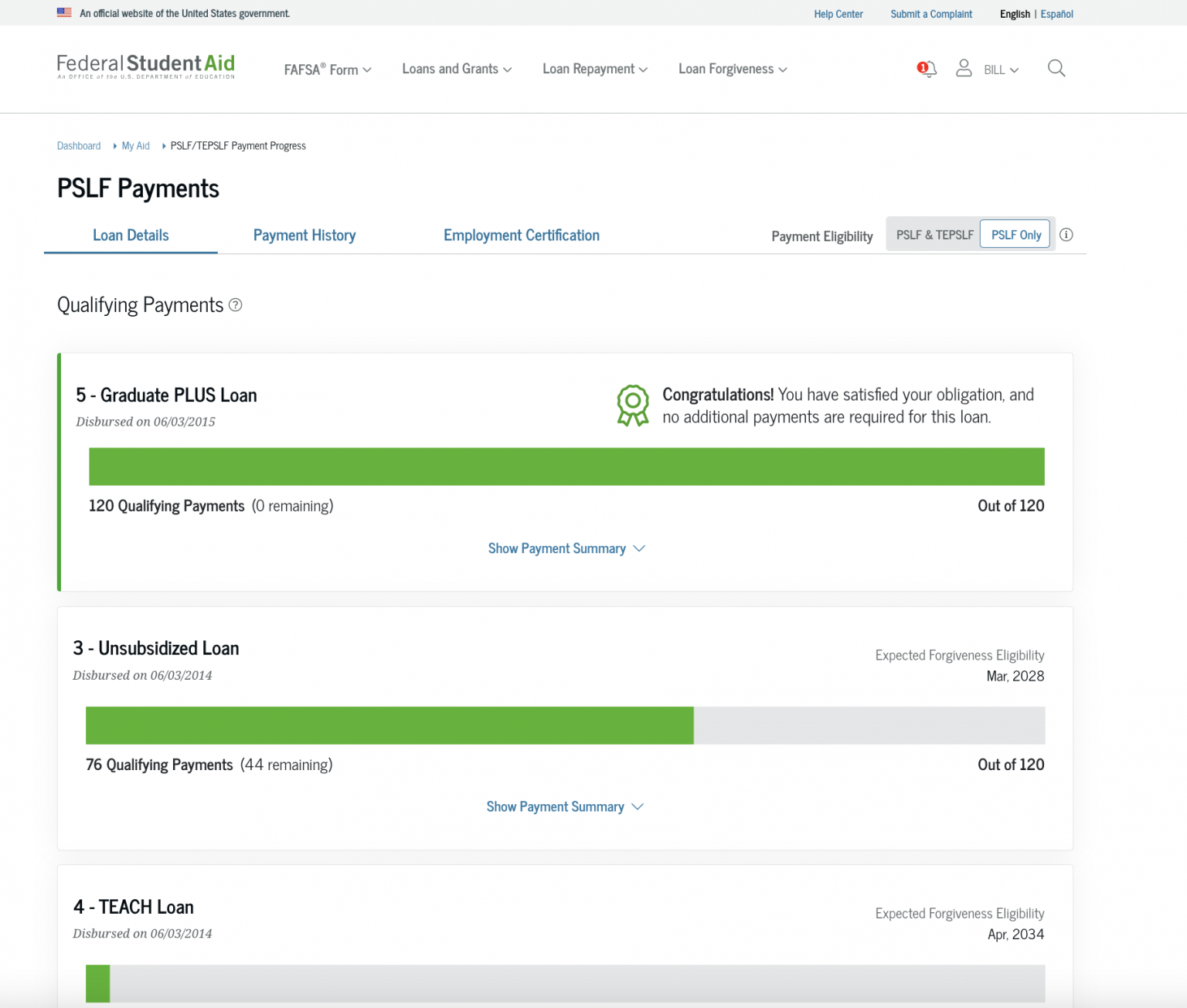Open the Loans and Grants dropdown
The image size is (1187, 1008).
click(x=455, y=69)
